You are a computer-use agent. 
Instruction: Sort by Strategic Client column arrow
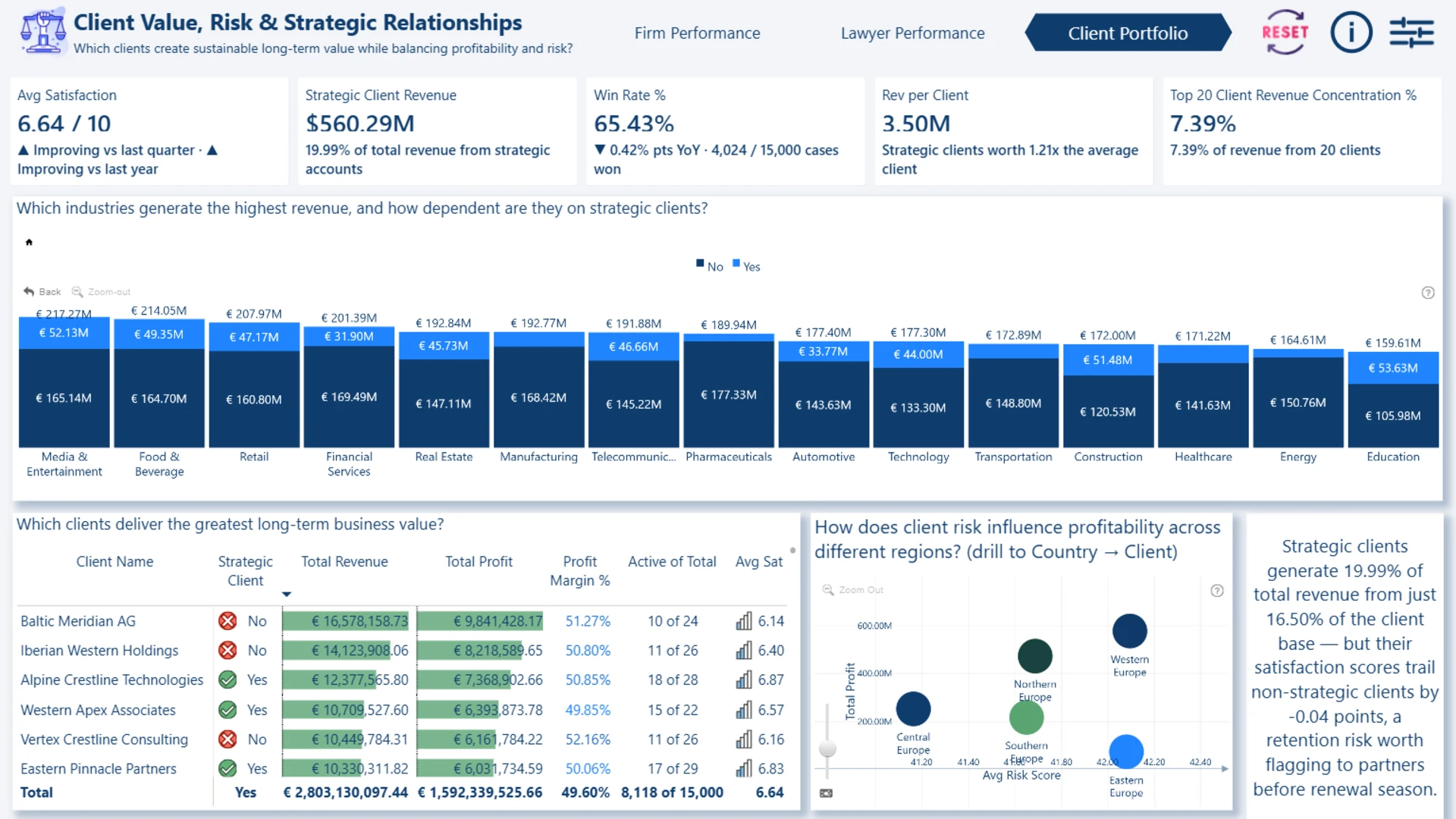pyautogui.click(x=287, y=595)
